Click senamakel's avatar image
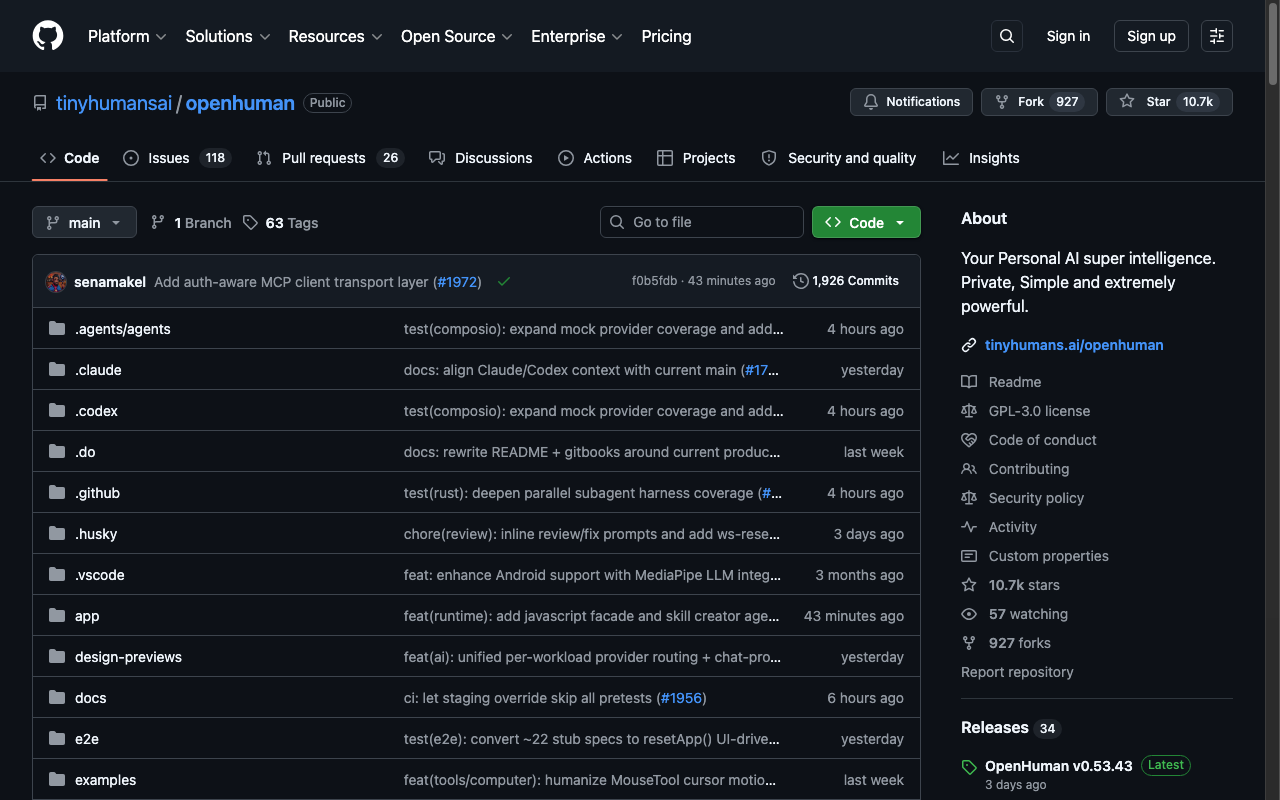 click(56, 282)
